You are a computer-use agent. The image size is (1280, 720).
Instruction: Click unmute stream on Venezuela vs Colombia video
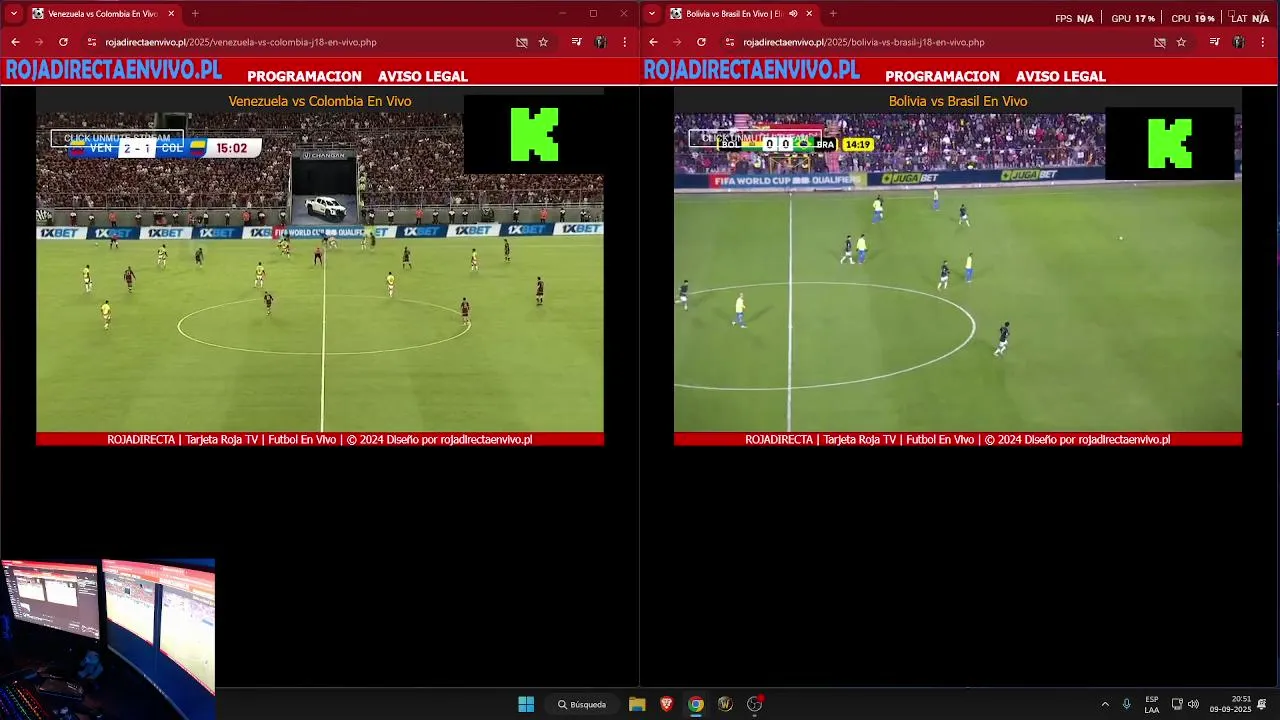click(117, 138)
